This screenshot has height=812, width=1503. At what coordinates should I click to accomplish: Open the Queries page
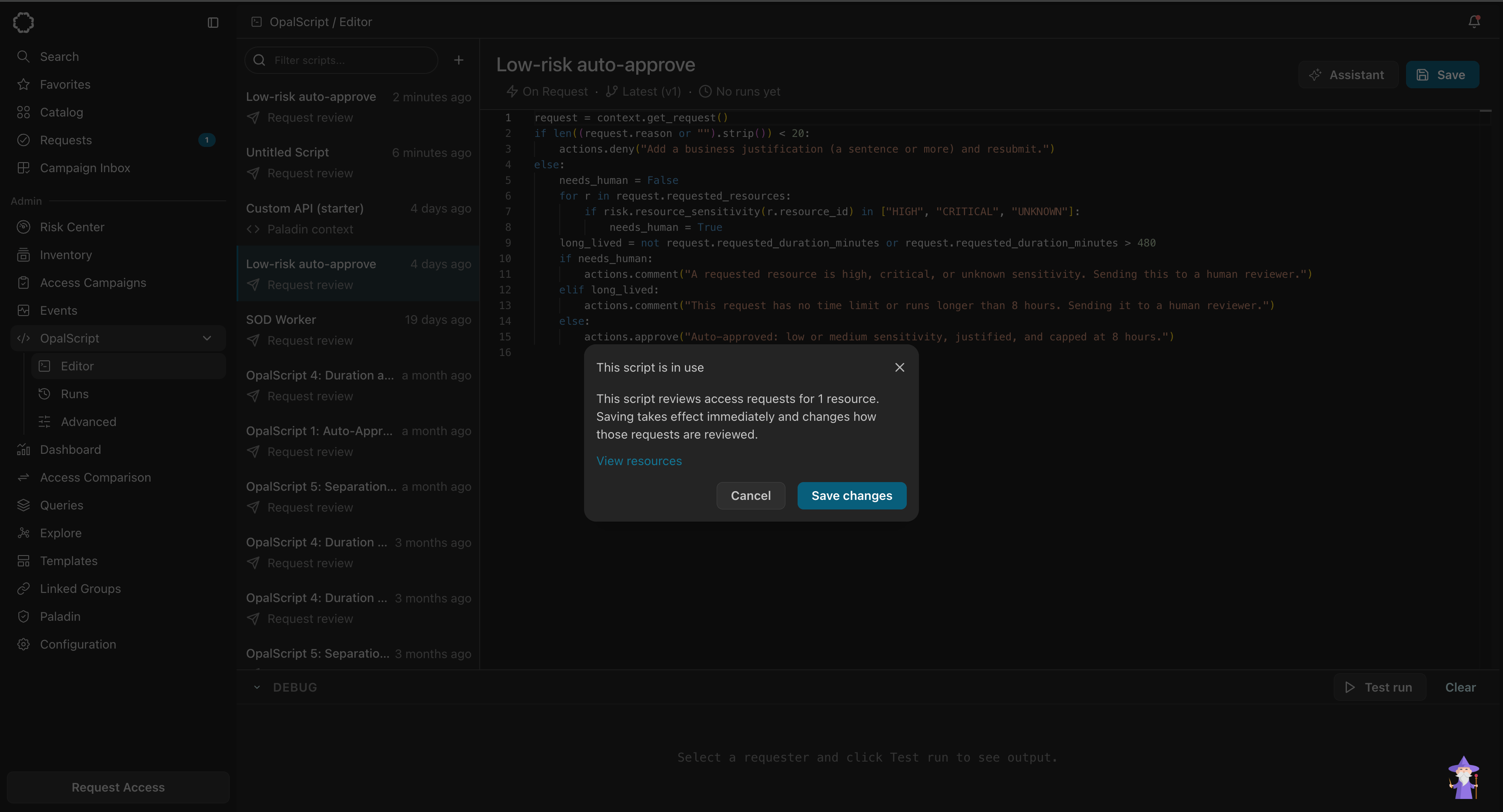[118, 505]
